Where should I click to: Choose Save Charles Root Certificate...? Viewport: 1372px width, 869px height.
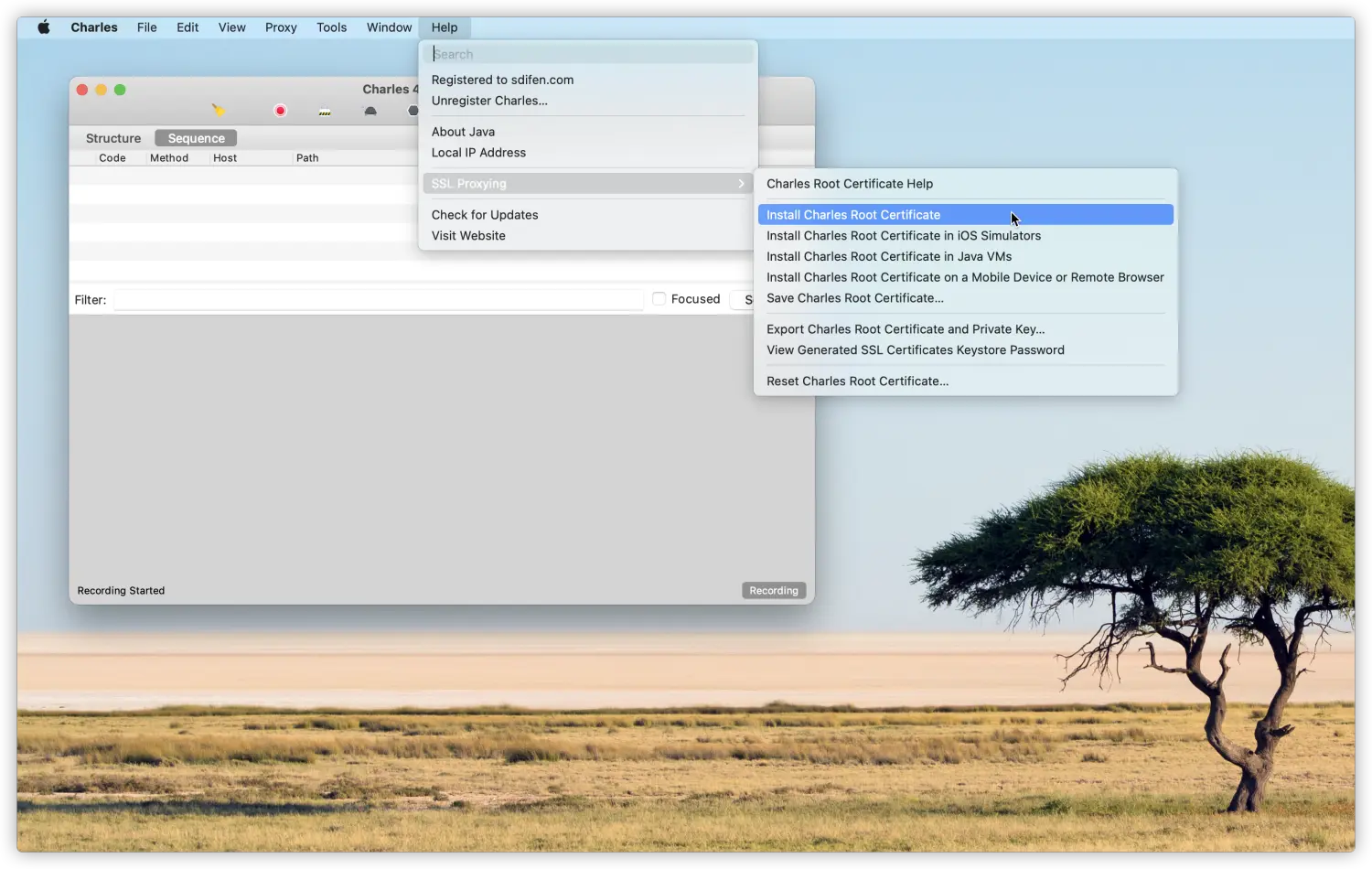[966, 298]
